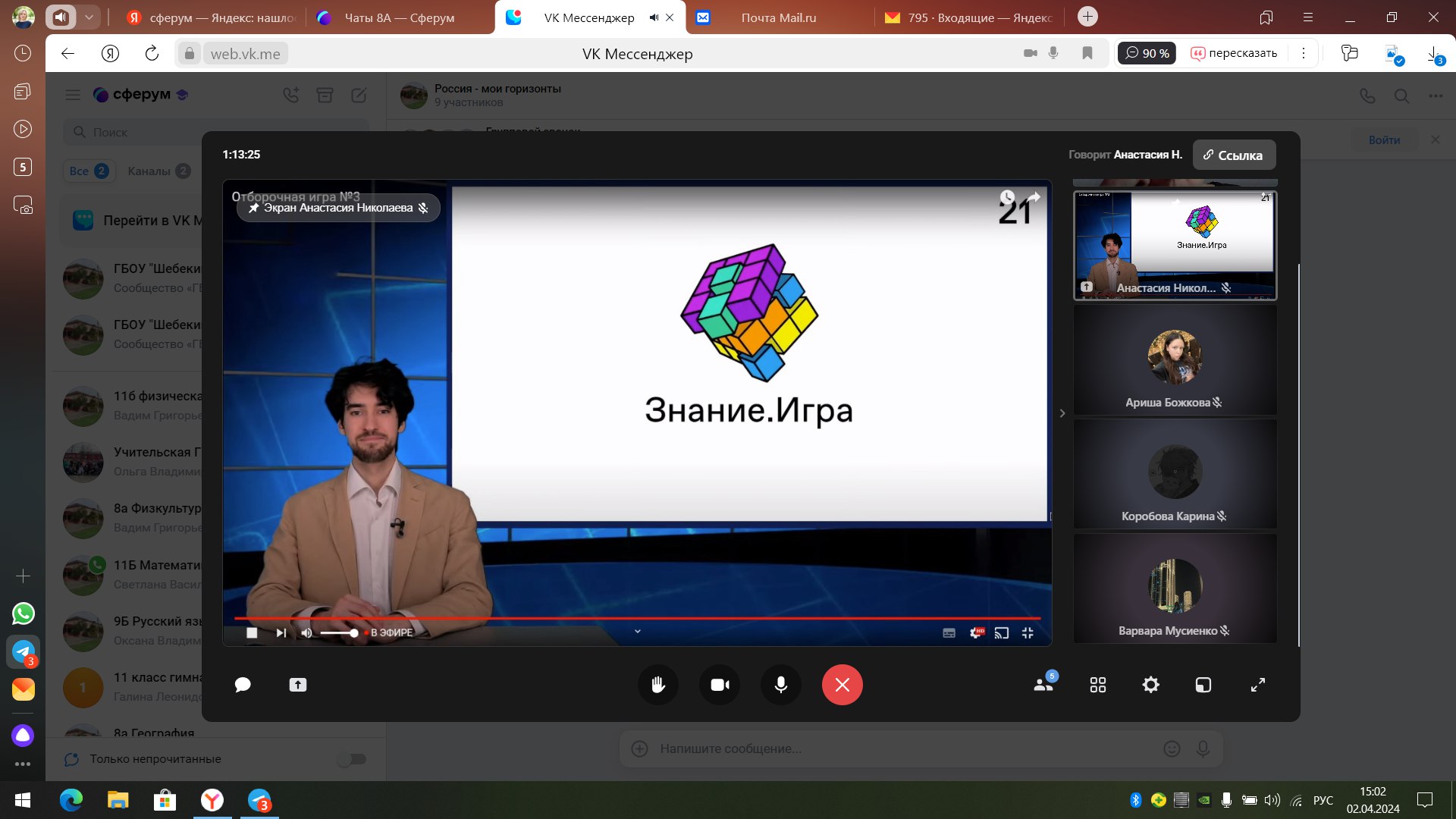Open WhatsApp in browser sidebar
The width and height of the screenshot is (1456, 819).
coord(24,613)
